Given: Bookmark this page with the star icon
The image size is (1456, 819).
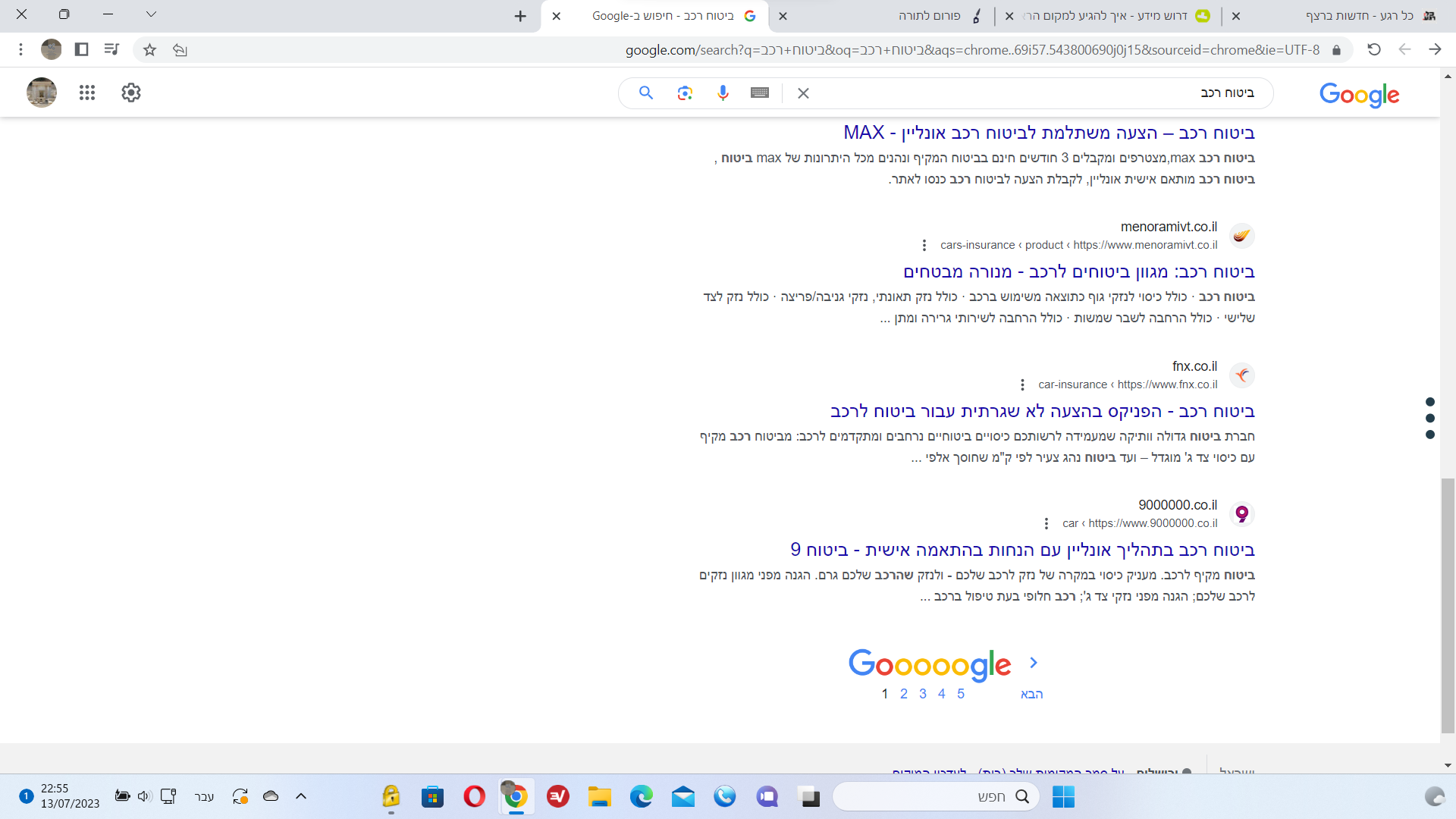Looking at the screenshot, I should [x=149, y=49].
